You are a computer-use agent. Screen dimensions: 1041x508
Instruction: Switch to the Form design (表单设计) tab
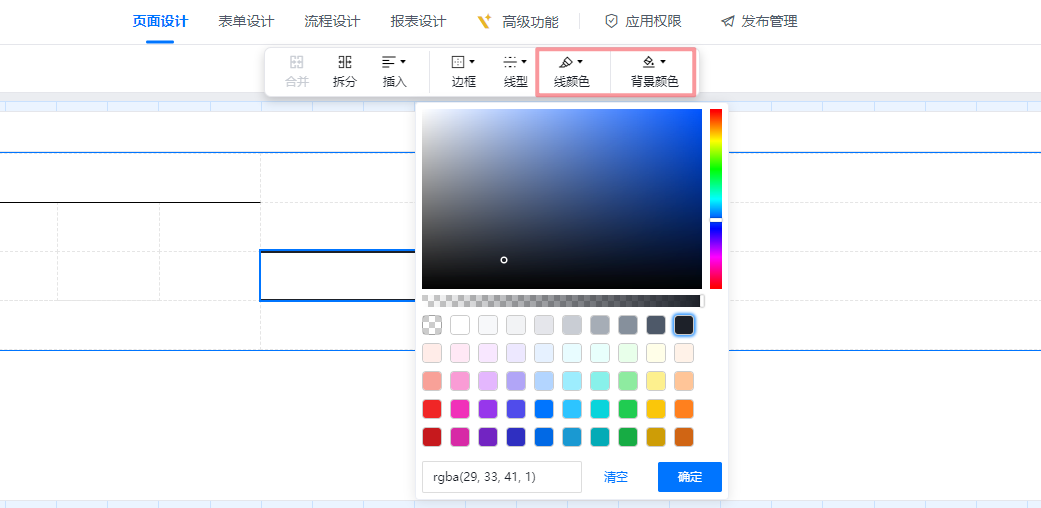pyautogui.click(x=246, y=21)
